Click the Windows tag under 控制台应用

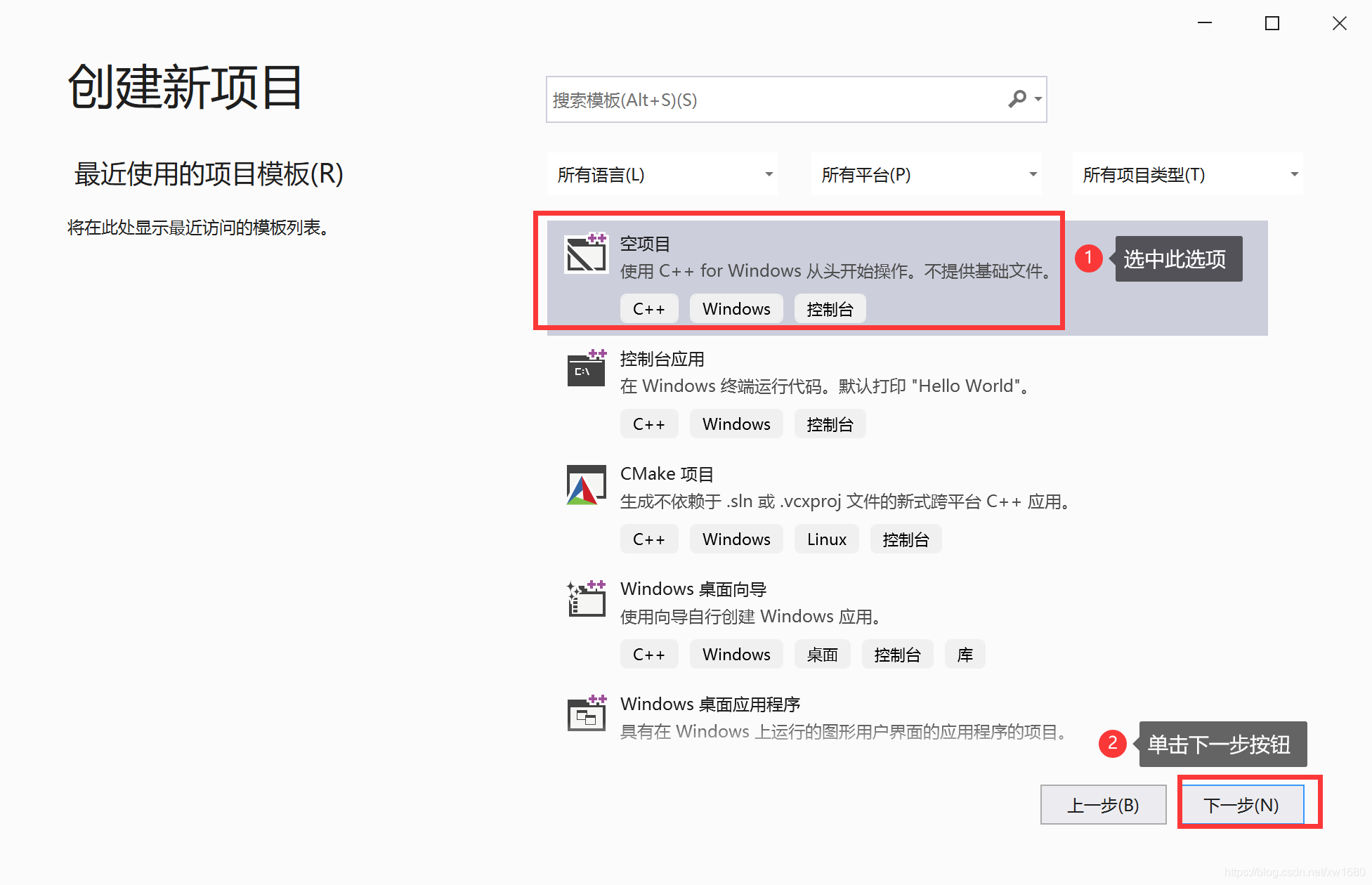[736, 424]
